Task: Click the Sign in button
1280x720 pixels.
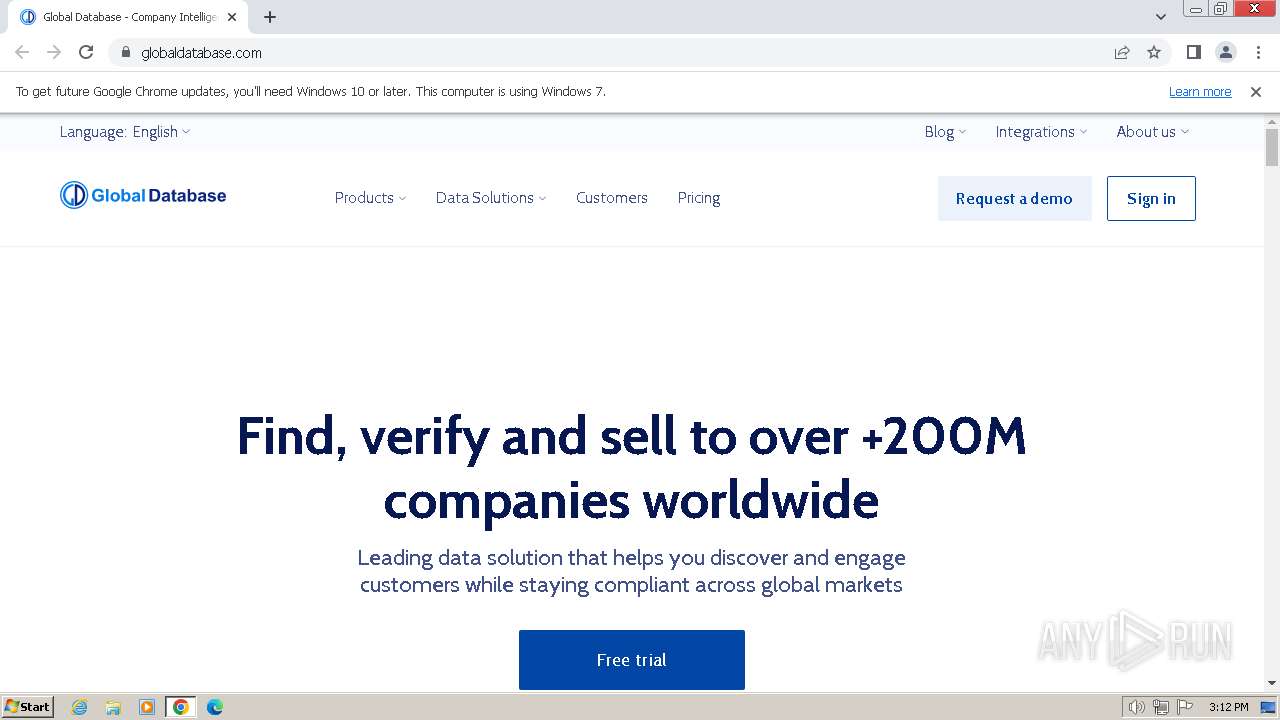Action: (x=1151, y=198)
